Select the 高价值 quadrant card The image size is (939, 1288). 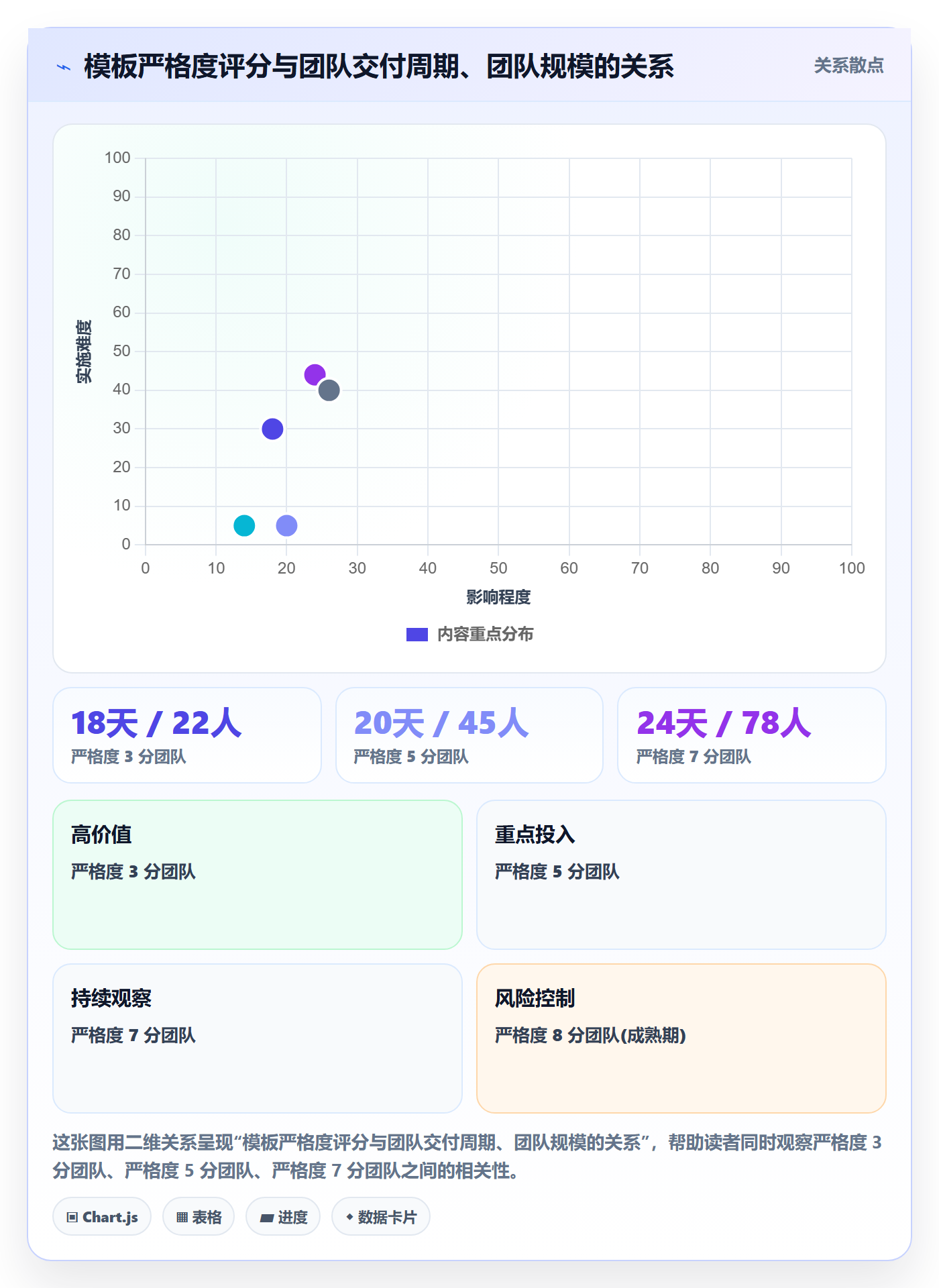(x=258, y=875)
